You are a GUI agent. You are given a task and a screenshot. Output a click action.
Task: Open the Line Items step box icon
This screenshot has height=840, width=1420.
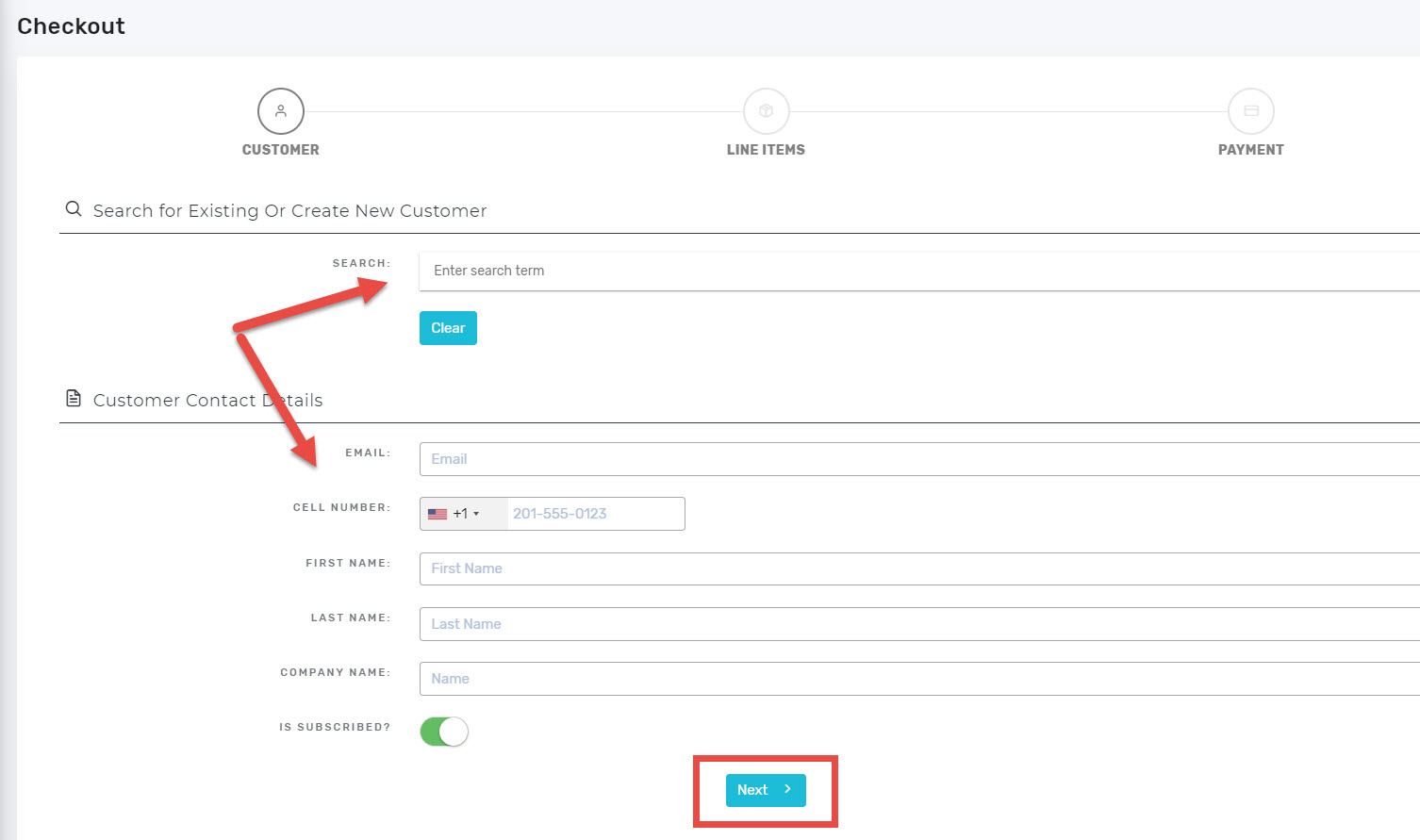click(x=767, y=111)
